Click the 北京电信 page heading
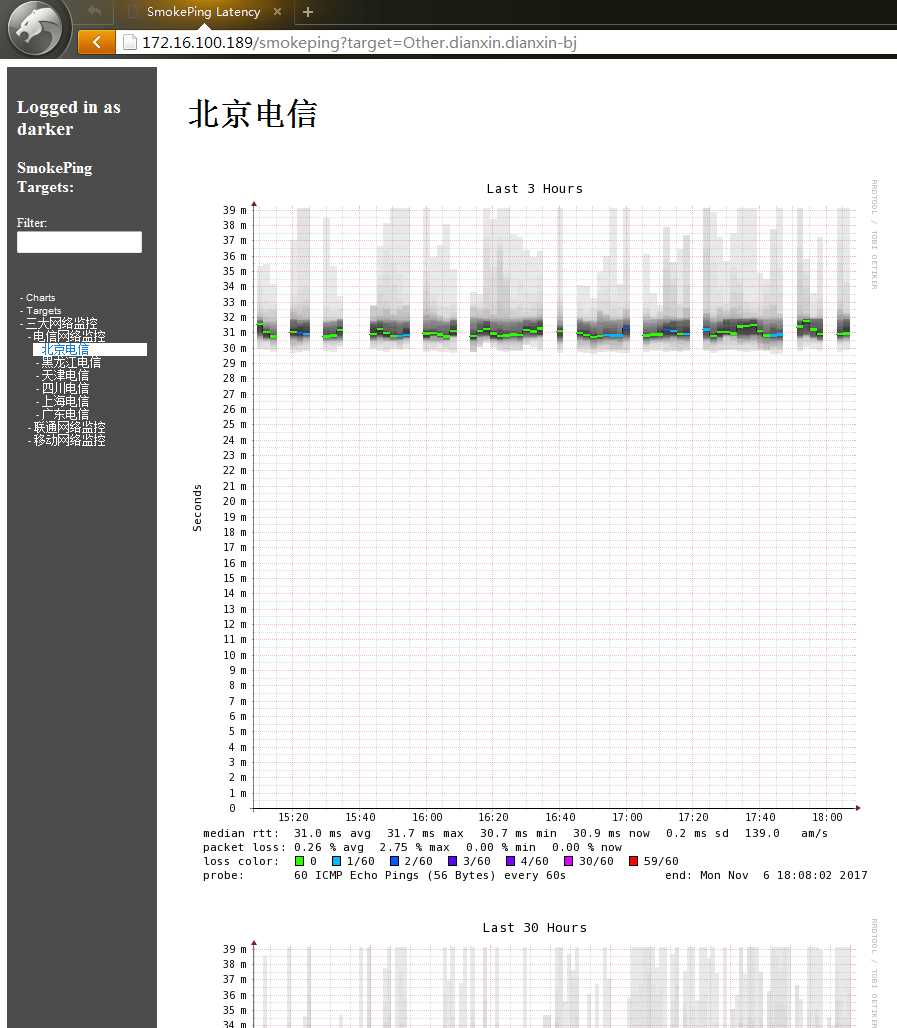The width and height of the screenshot is (897, 1028). click(x=253, y=114)
